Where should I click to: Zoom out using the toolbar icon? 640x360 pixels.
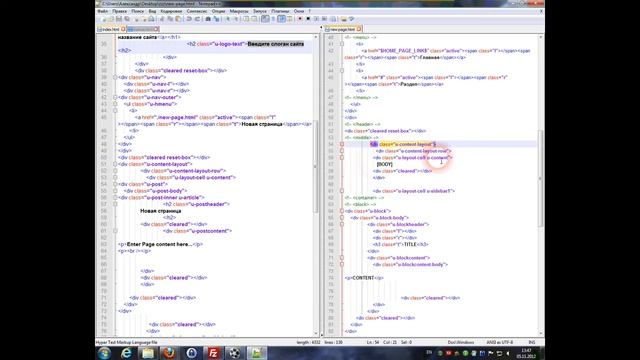(x=235, y=19)
